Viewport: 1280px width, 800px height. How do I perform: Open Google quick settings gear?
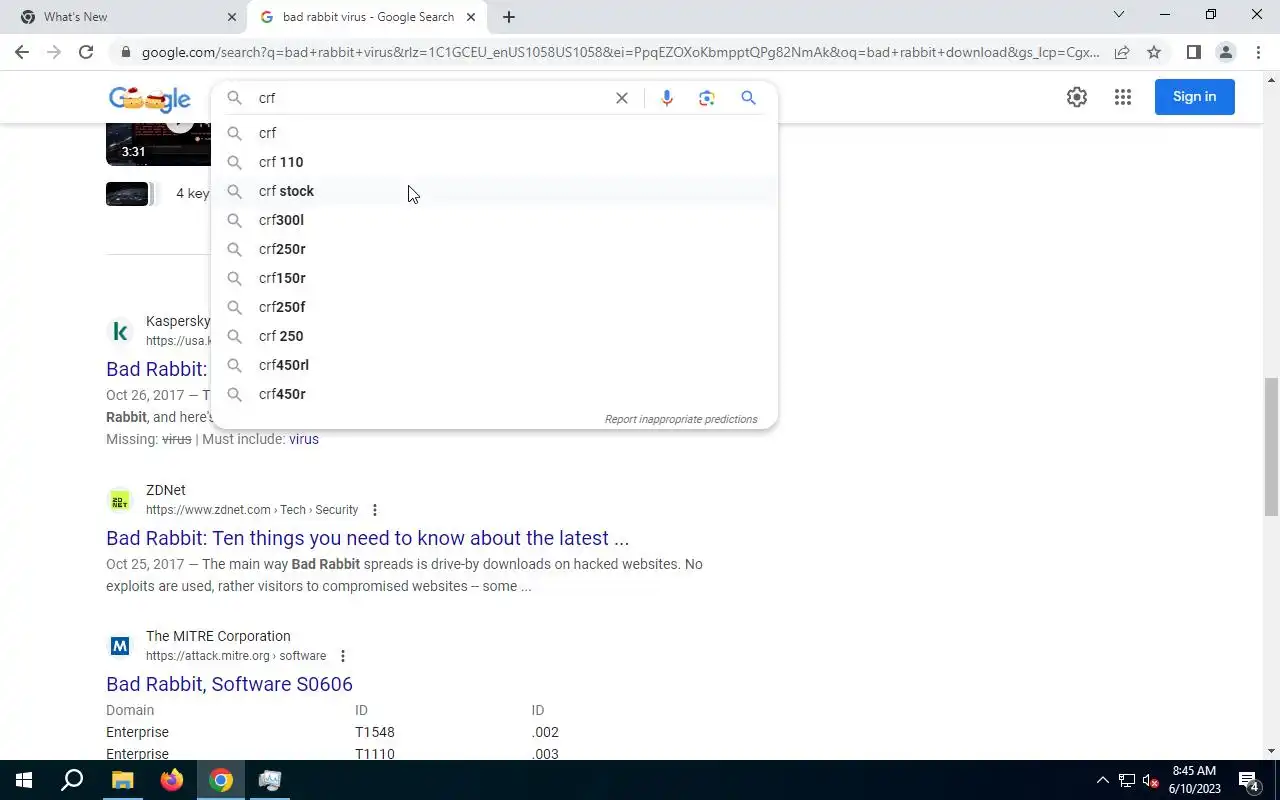(1077, 97)
